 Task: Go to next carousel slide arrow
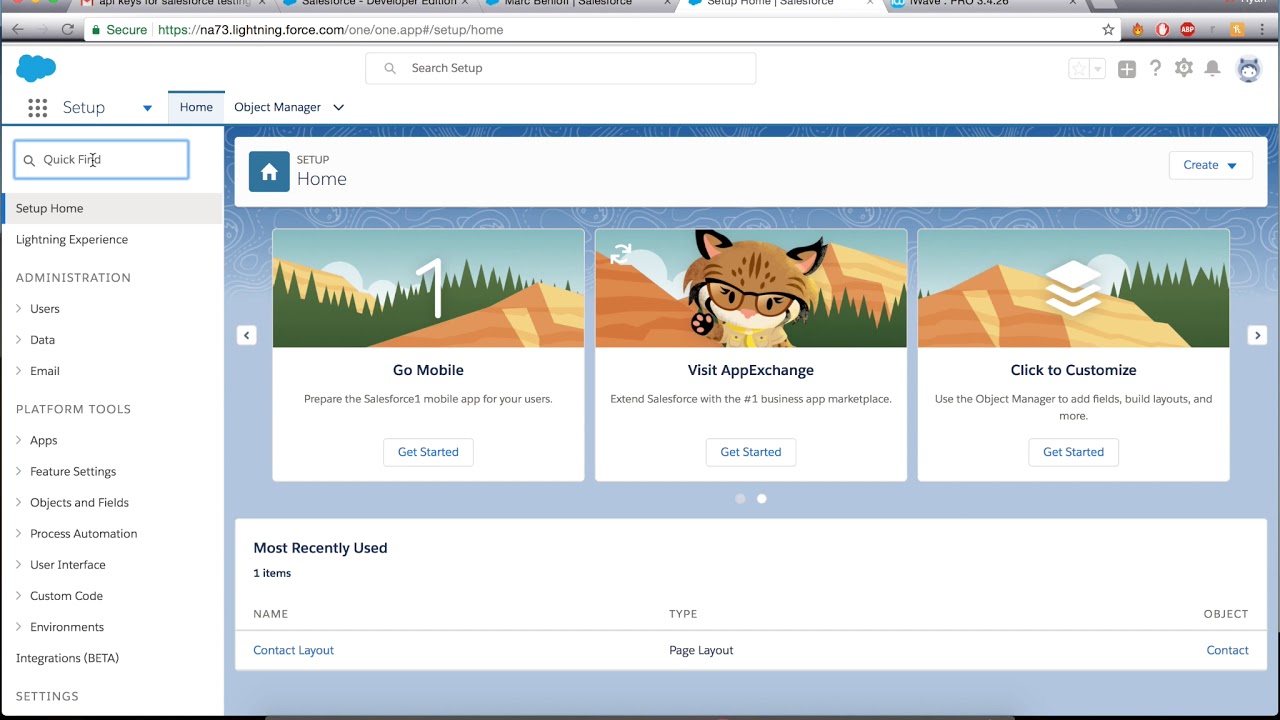pos(1258,335)
